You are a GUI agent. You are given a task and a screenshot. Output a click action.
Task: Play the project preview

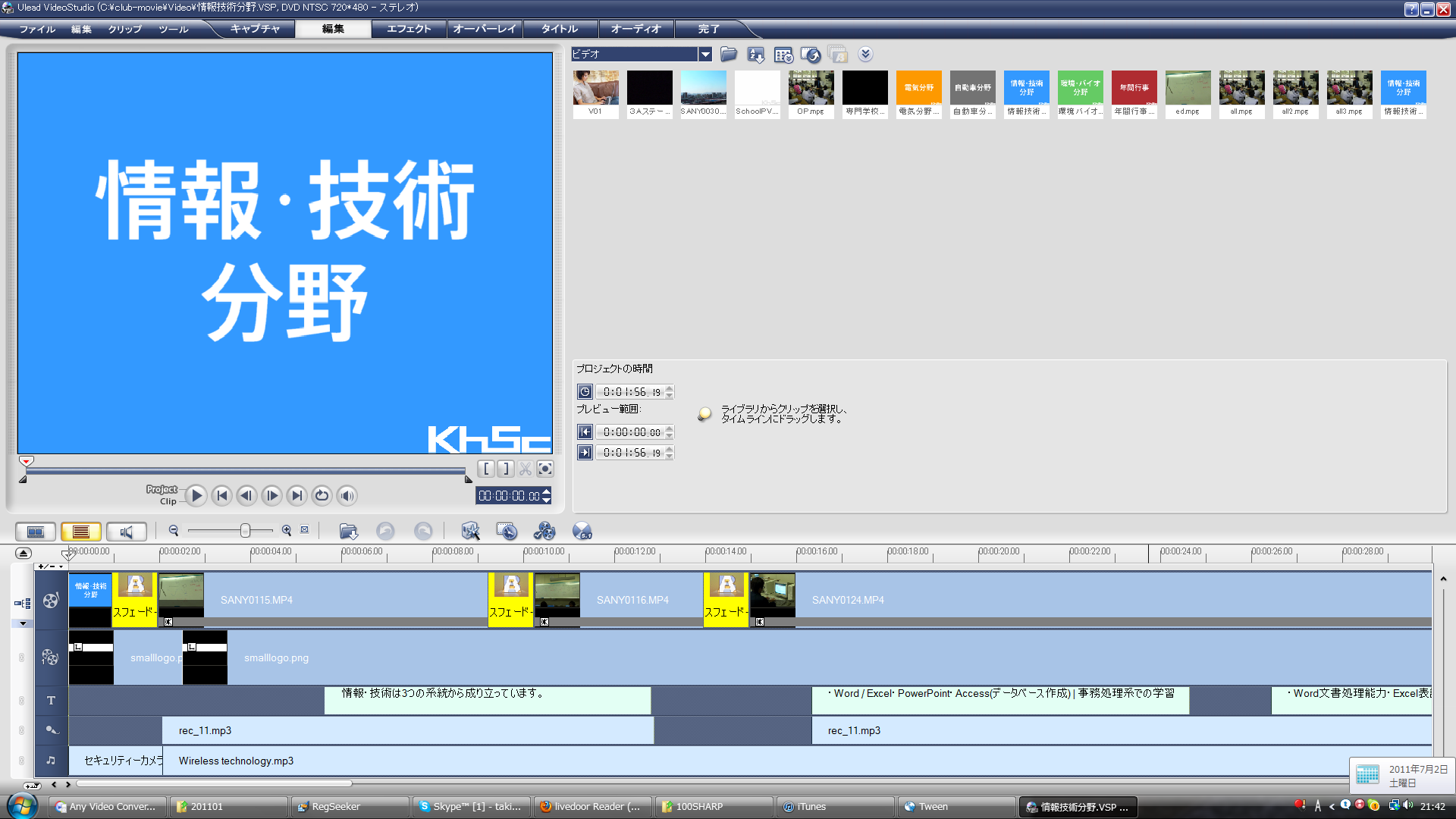click(x=196, y=495)
